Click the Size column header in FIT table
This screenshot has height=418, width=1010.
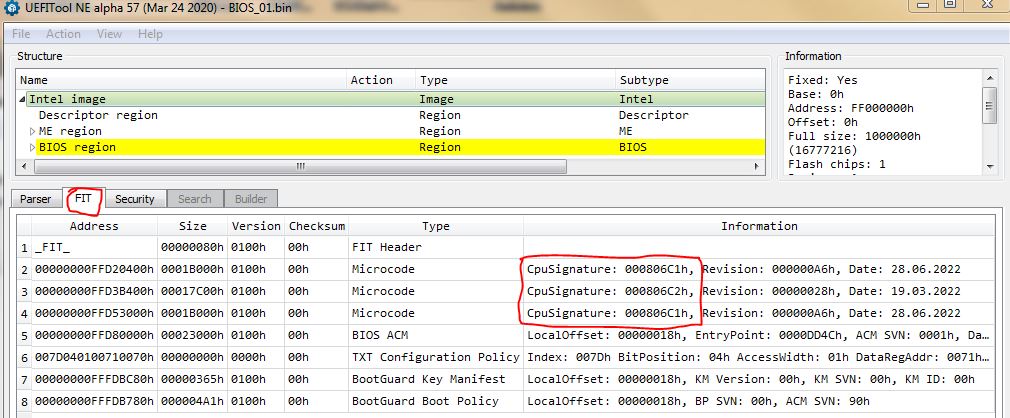tap(193, 226)
